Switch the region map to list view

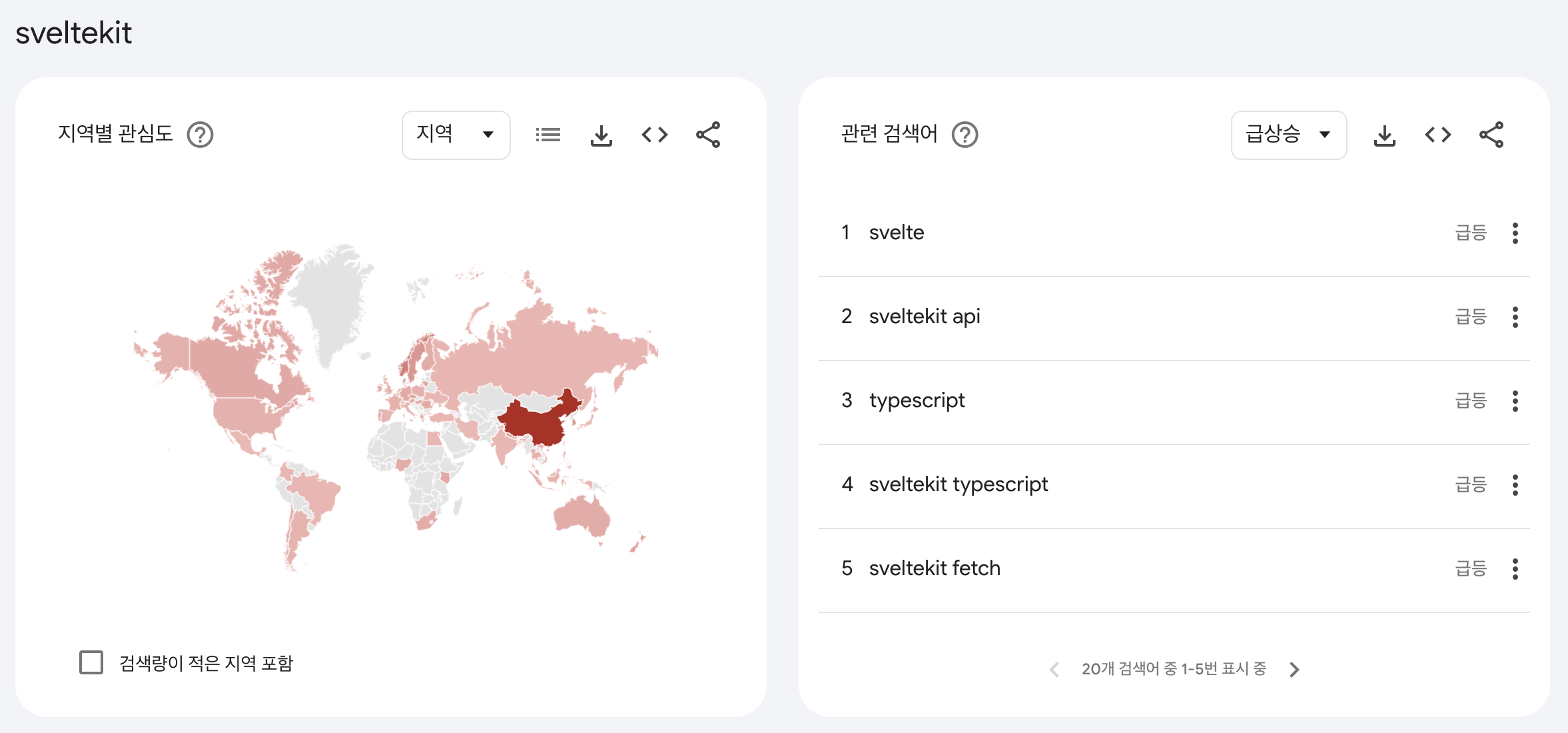click(548, 135)
